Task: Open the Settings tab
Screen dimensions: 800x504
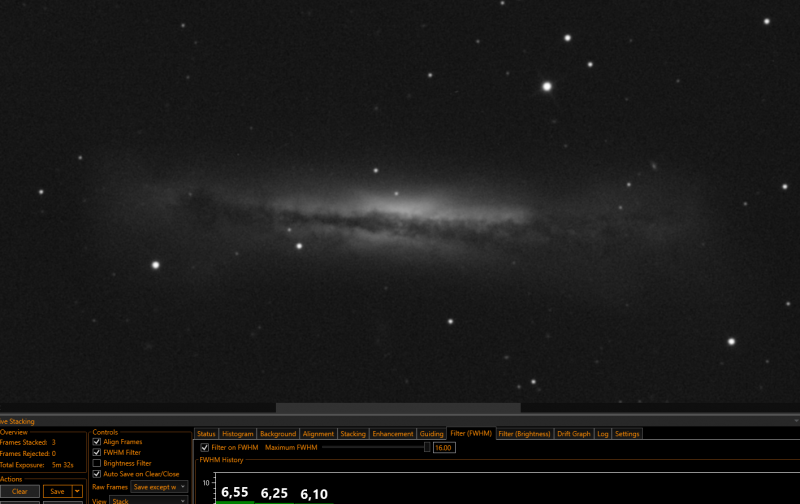Action: (627, 434)
